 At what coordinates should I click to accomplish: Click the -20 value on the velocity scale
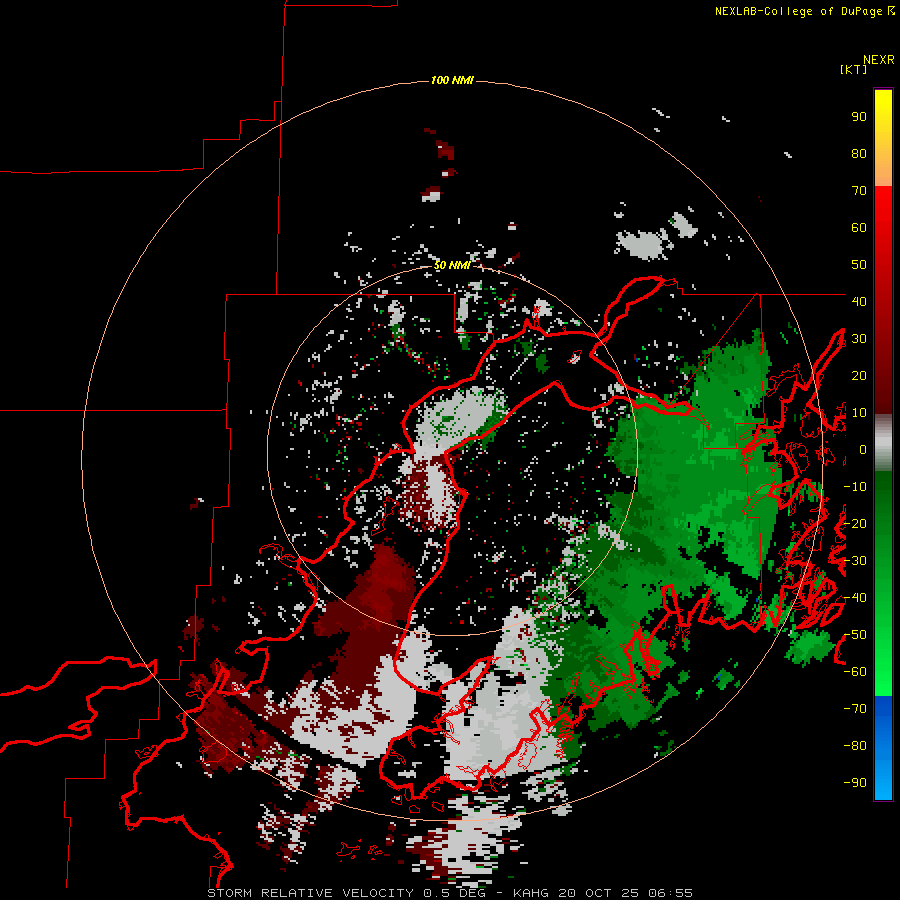point(855,523)
